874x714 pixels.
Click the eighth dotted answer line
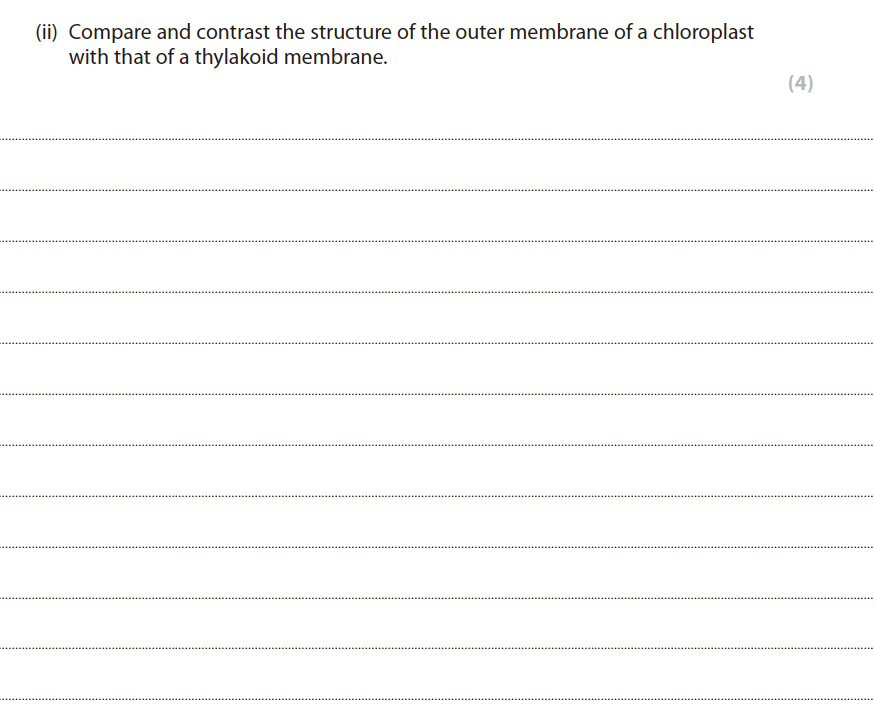(x=437, y=495)
